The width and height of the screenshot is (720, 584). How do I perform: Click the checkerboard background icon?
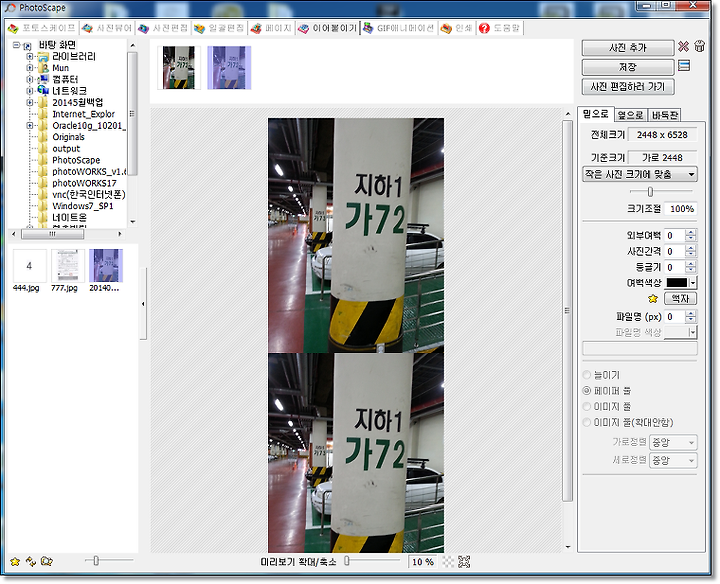(448, 562)
